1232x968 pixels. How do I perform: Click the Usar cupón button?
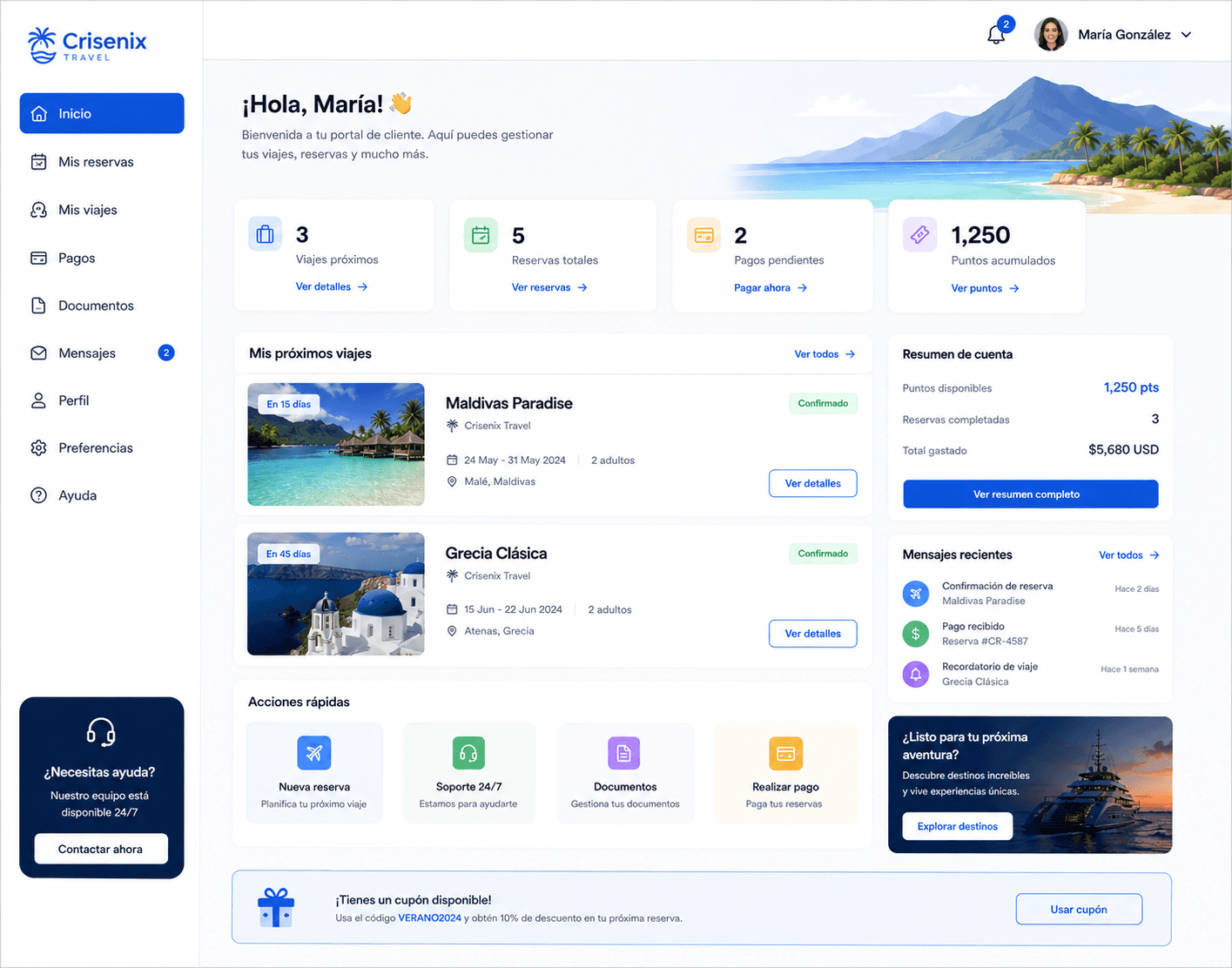1079,909
